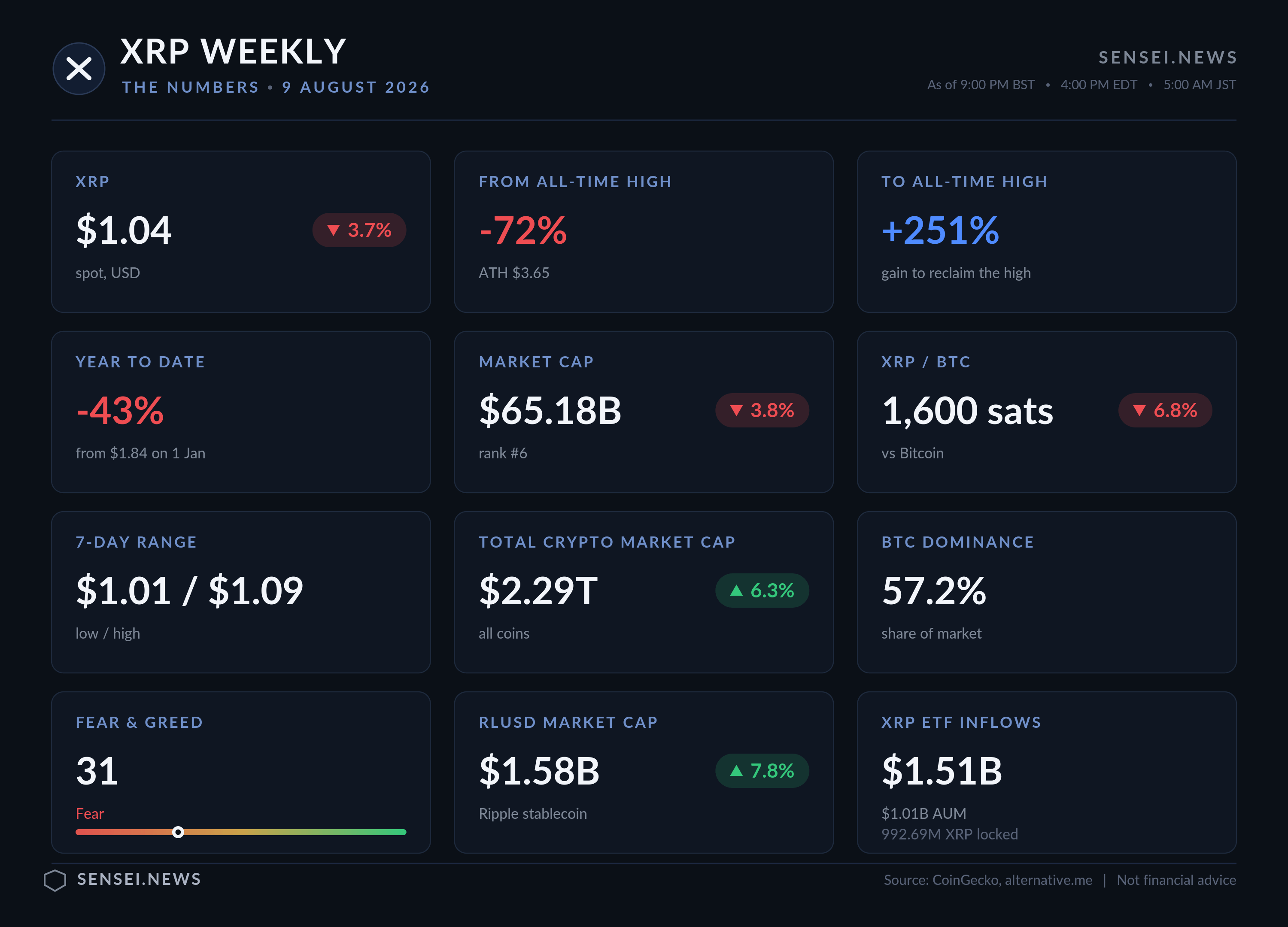Click the "YEAR TO DATE" card heading
1288x927 pixels.
point(140,362)
